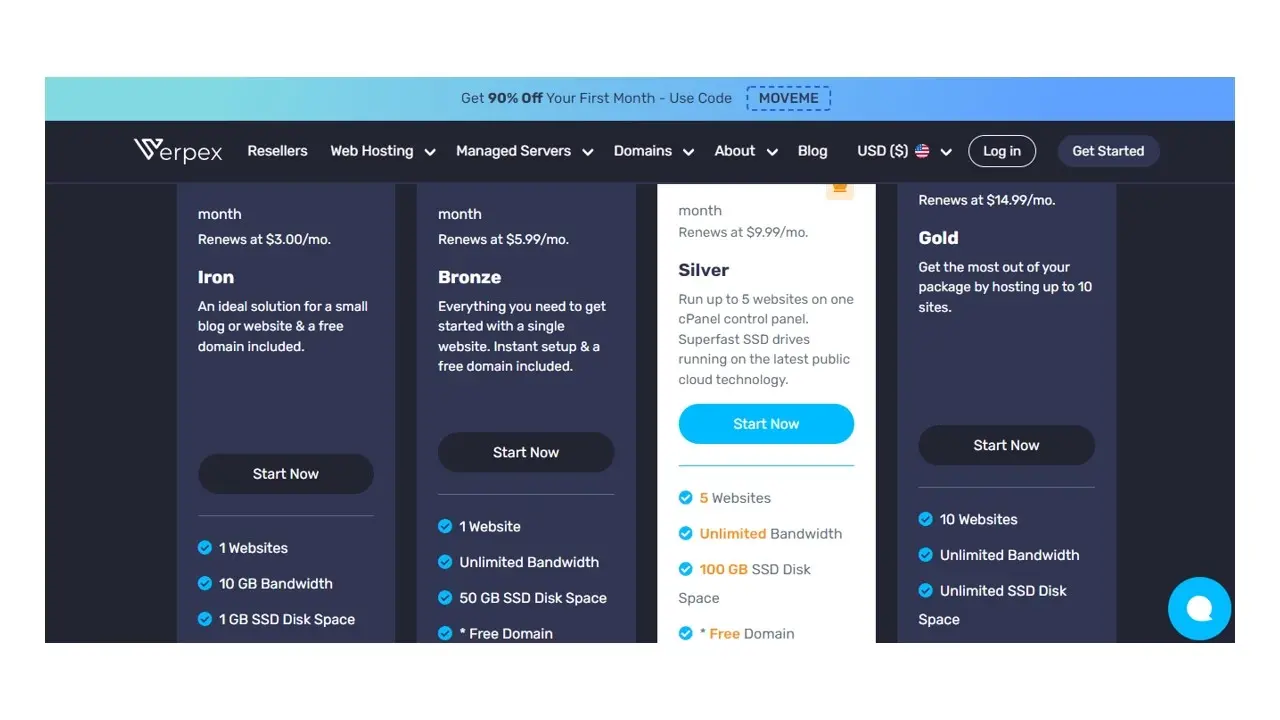Click 'Renews at $3.00/mo.' text
The image size is (1280, 720).
pos(264,240)
